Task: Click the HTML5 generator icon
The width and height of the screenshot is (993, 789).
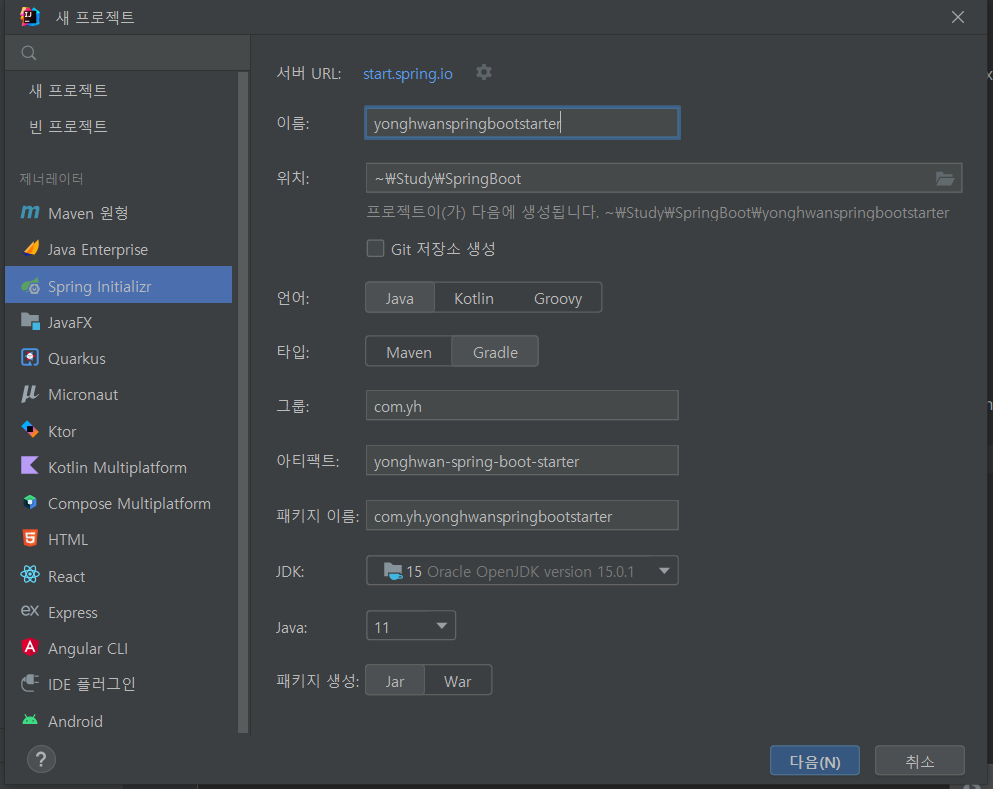Action: tap(30, 538)
